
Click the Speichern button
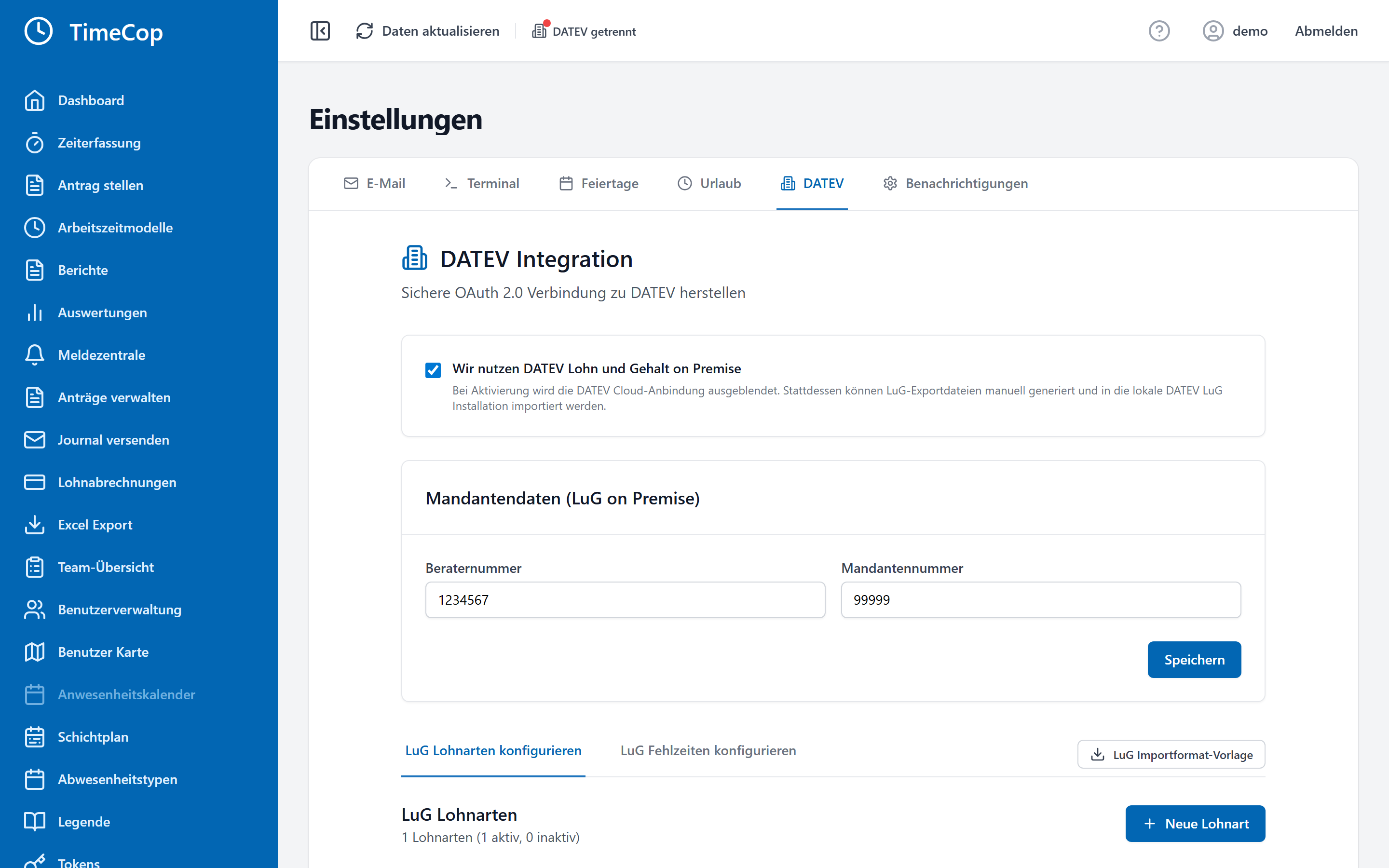click(x=1195, y=660)
